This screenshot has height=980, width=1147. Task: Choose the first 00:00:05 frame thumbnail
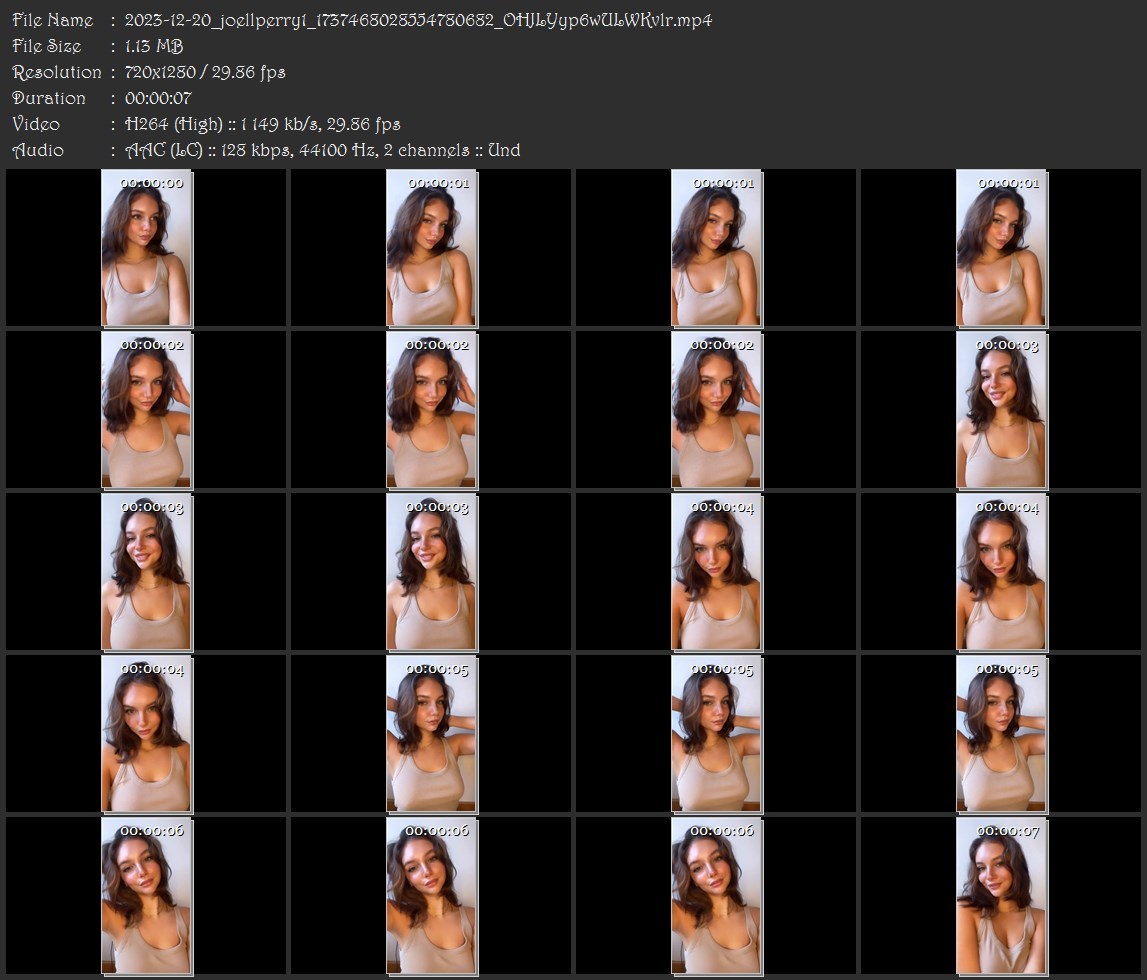tap(432, 734)
